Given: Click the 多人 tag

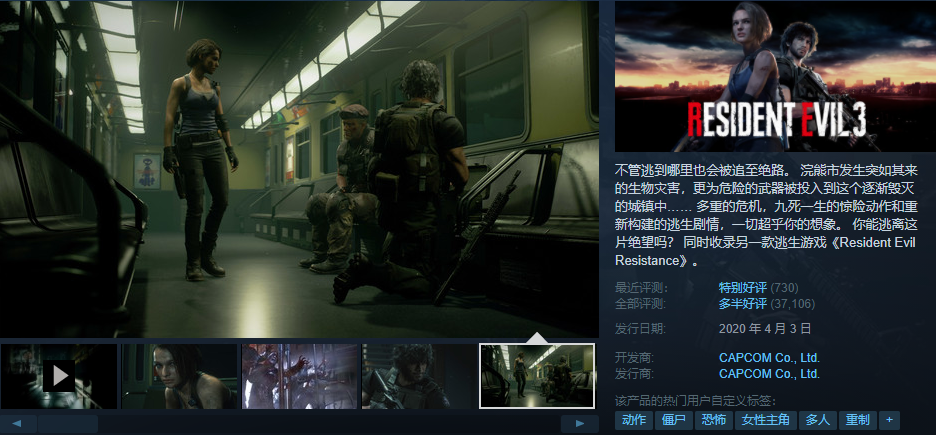Looking at the screenshot, I should coord(817,420).
